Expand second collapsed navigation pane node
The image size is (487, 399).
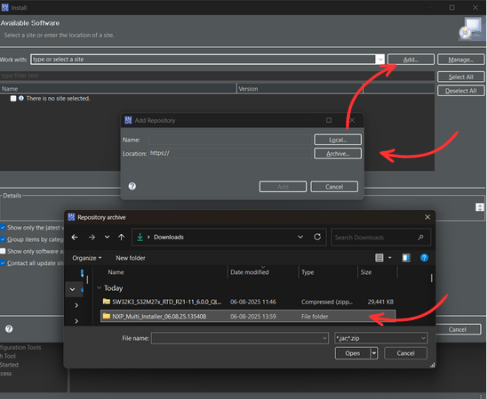click(x=76, y=305)
